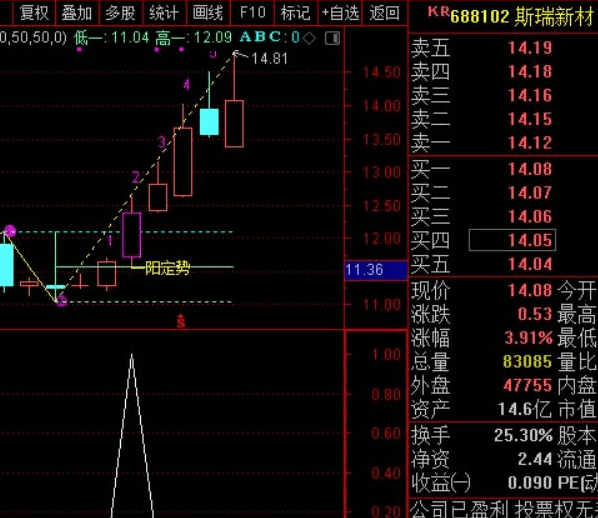Click the 复权 toolbar button
Viewport: 598px width, 518px height.
[x=34, y=13]
